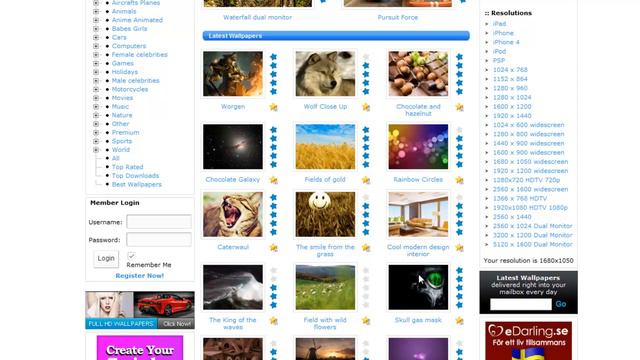The image size is (640, 360).
Task: Click the favorite star icon beside Caterwaul
Action: tap(273, 248)
